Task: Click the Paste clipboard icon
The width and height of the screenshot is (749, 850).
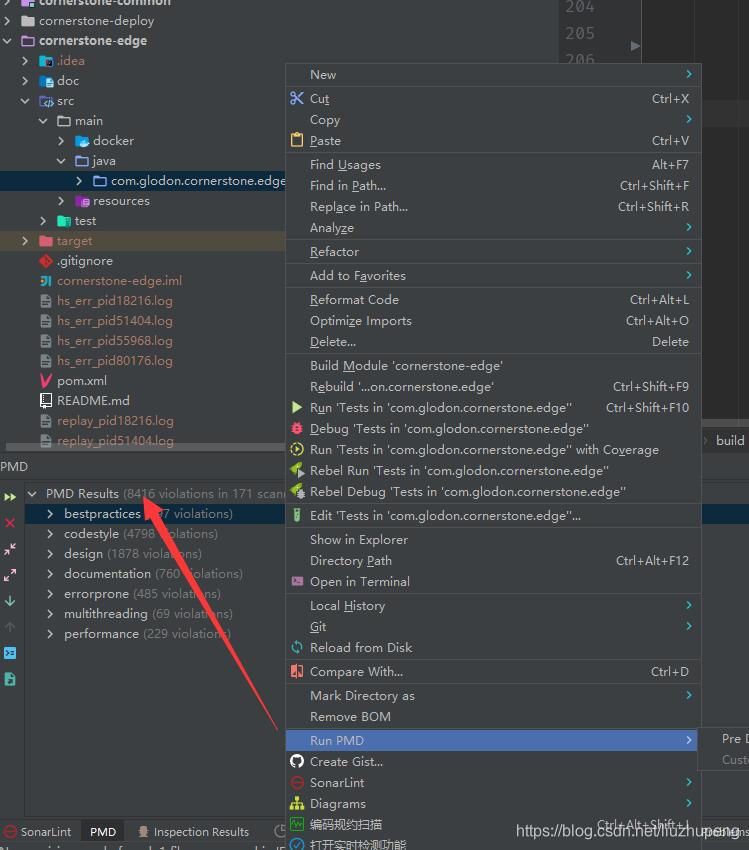Action: point(296,140)
